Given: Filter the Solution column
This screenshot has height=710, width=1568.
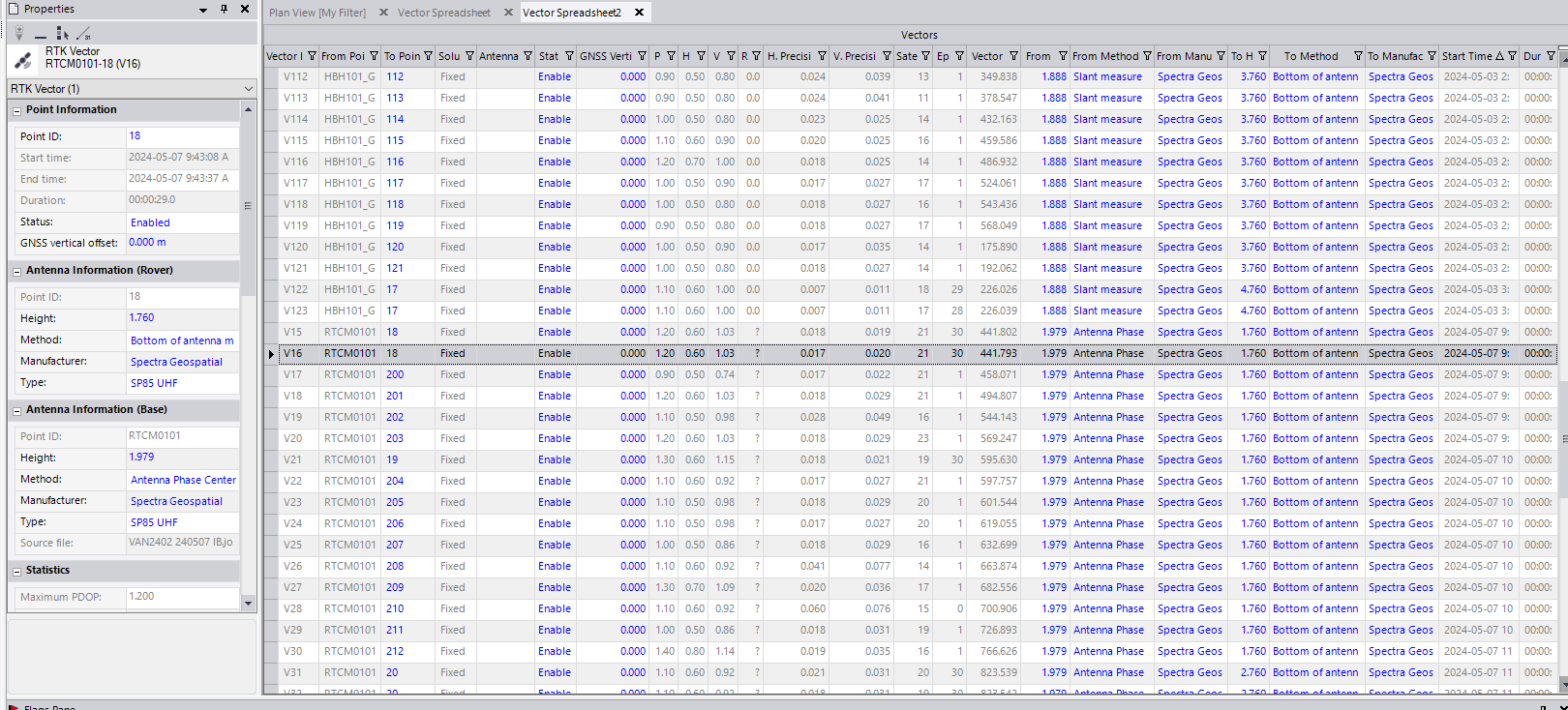Looking at the screenshot, I should [x=469, y=56].
